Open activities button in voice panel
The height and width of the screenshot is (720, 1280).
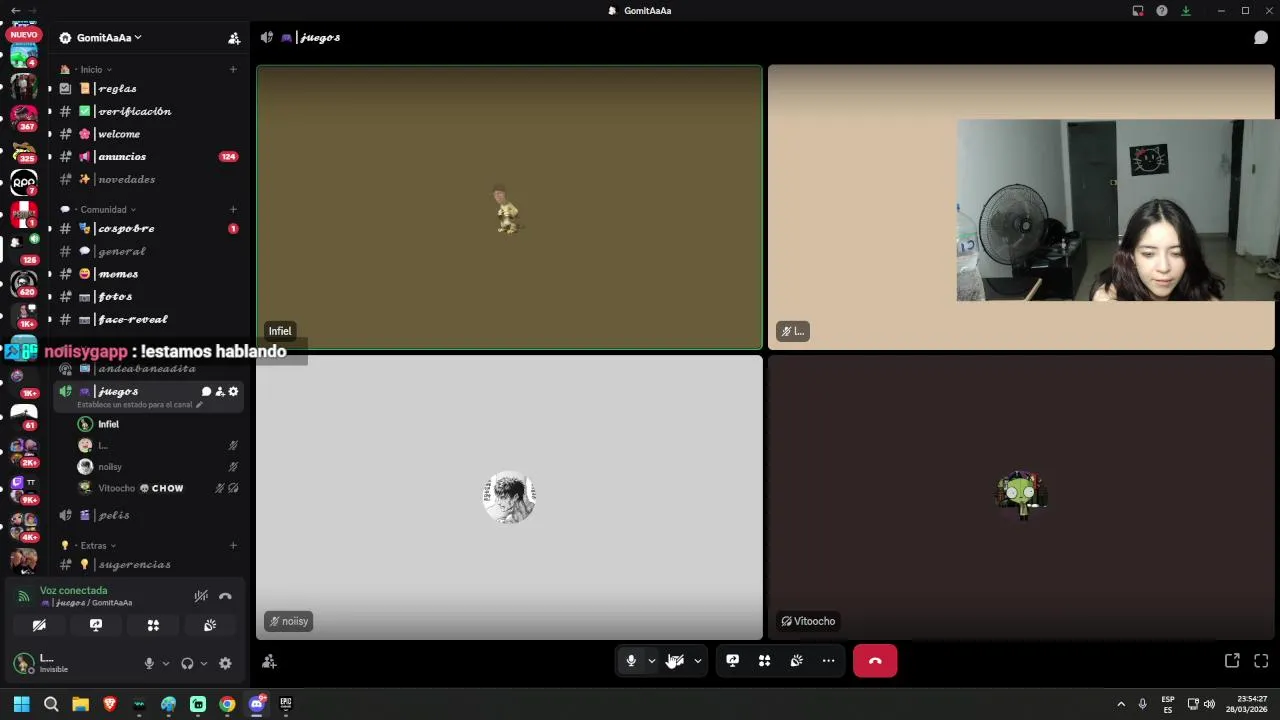[153, 625]
